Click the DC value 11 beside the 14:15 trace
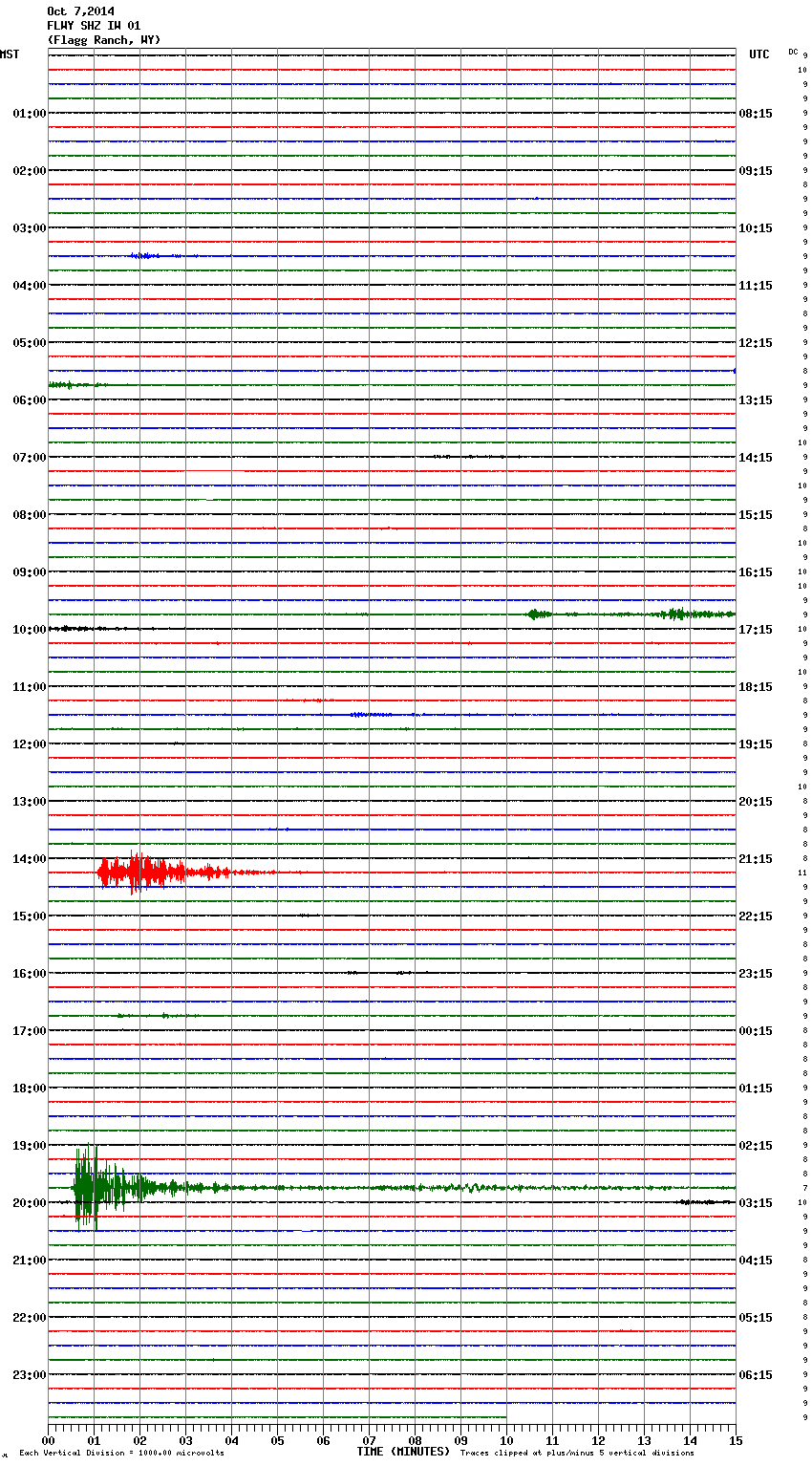Screen dimensions: 812x1466 [x=802, y=873]
